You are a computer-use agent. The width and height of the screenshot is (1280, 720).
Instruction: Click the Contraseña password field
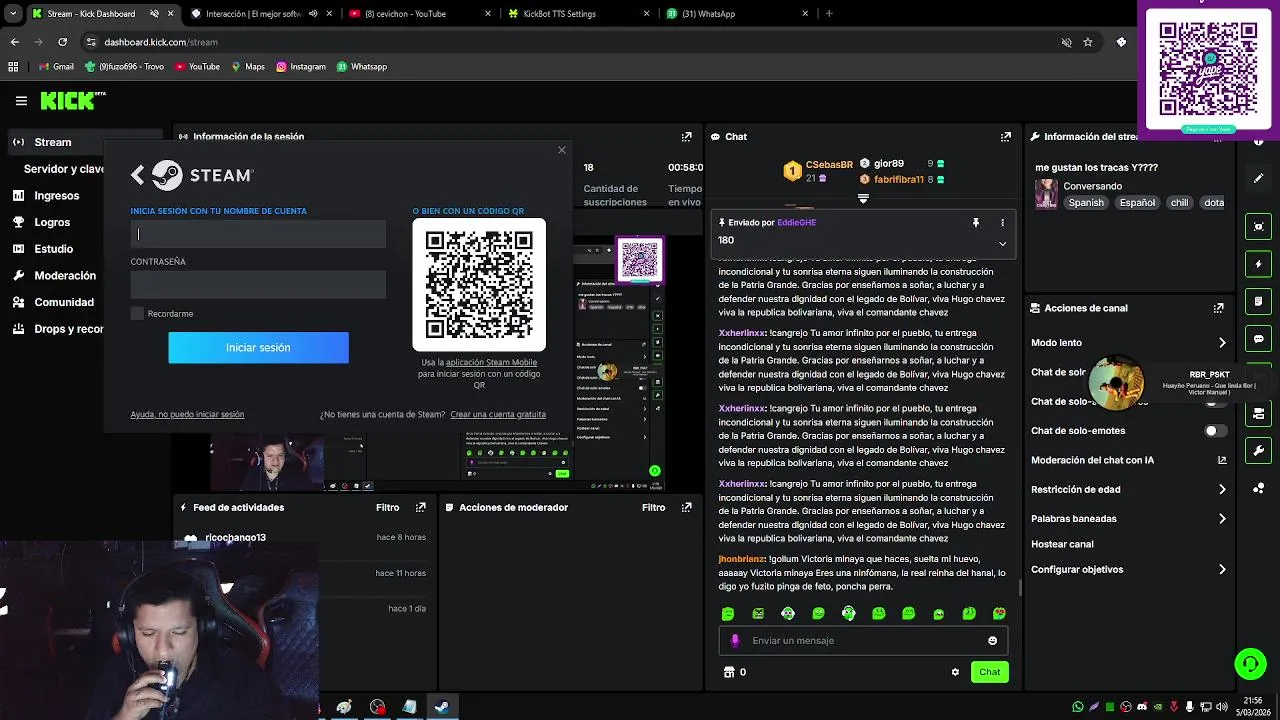[x=258, y=285]
